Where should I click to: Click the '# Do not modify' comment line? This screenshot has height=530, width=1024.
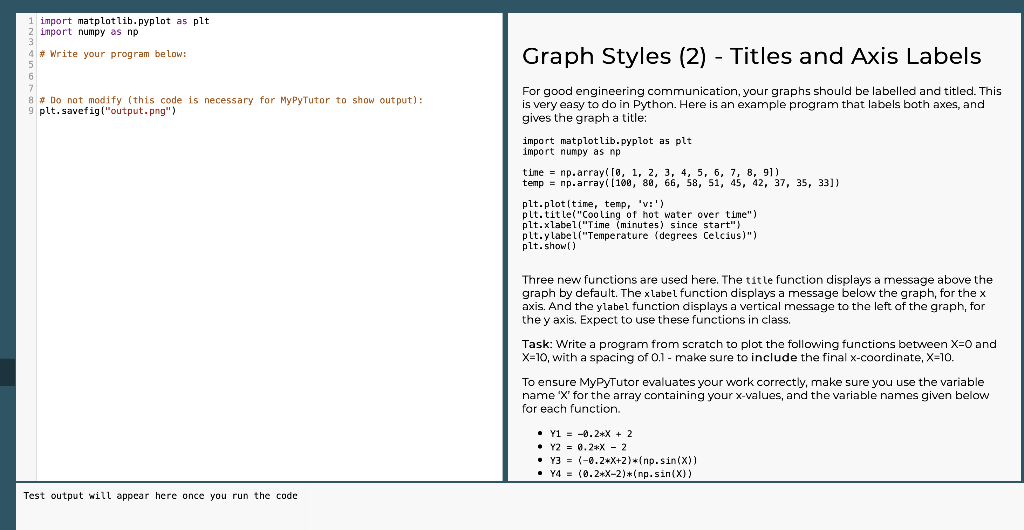click(232, 100)
